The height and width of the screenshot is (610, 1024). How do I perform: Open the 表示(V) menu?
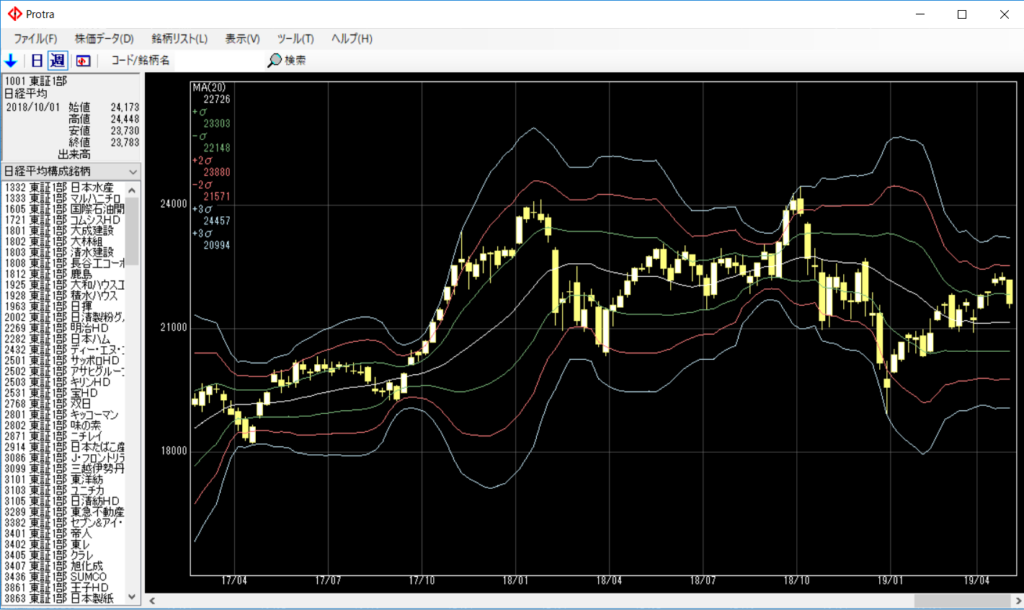242,38
